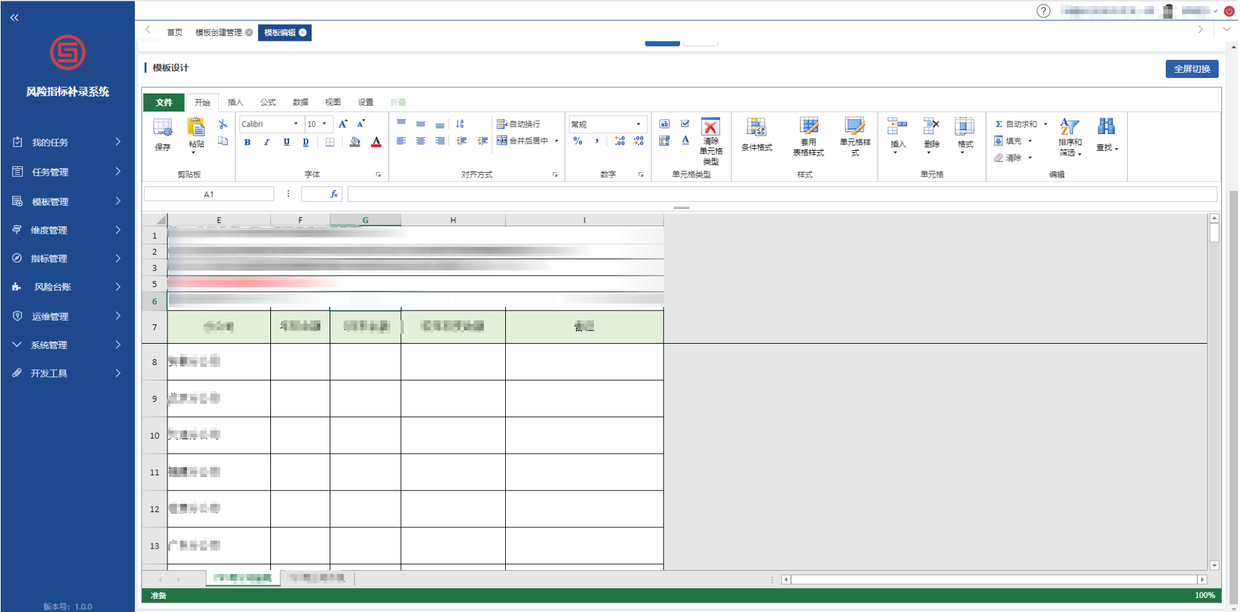Switch to the 插入 ribbon tab
The height and width of the screenshot is (612, 1240).
point(235,102)
